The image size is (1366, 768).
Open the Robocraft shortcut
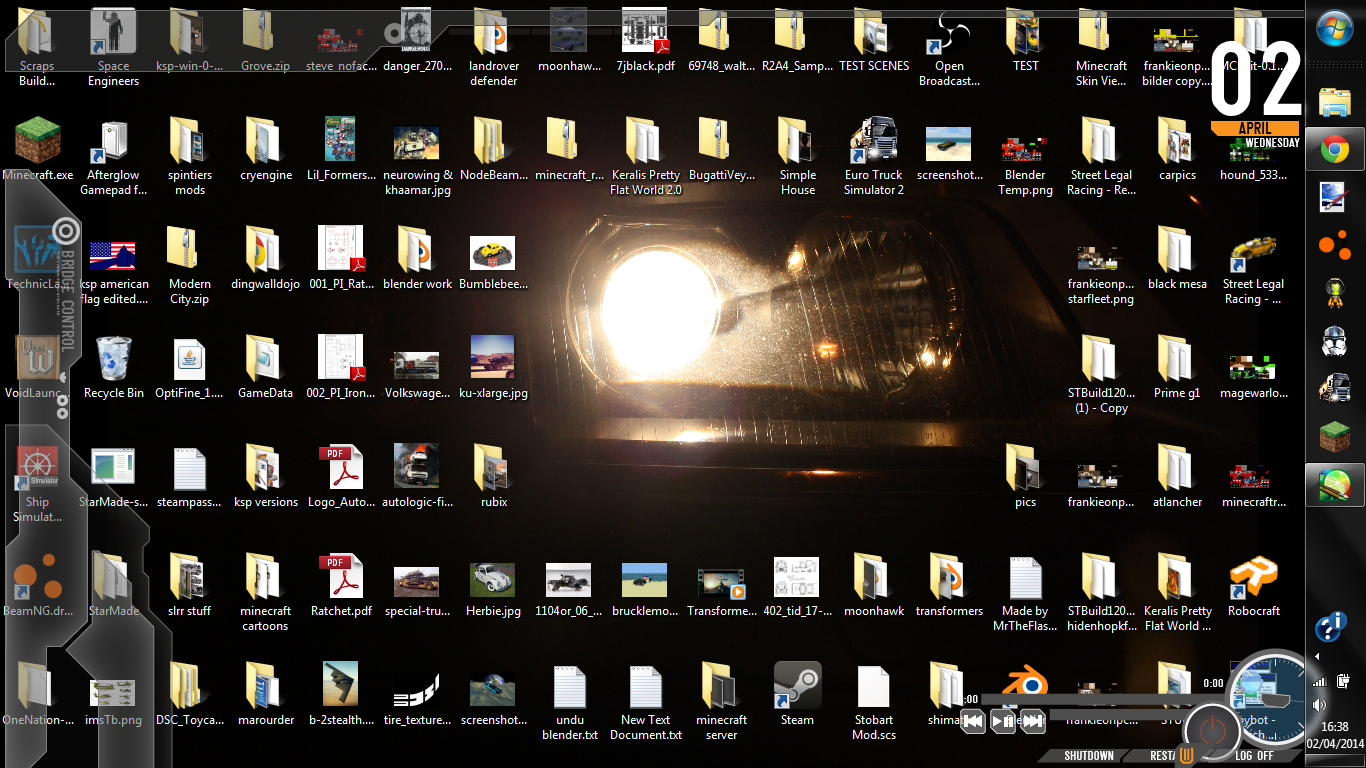[1253, 587]
